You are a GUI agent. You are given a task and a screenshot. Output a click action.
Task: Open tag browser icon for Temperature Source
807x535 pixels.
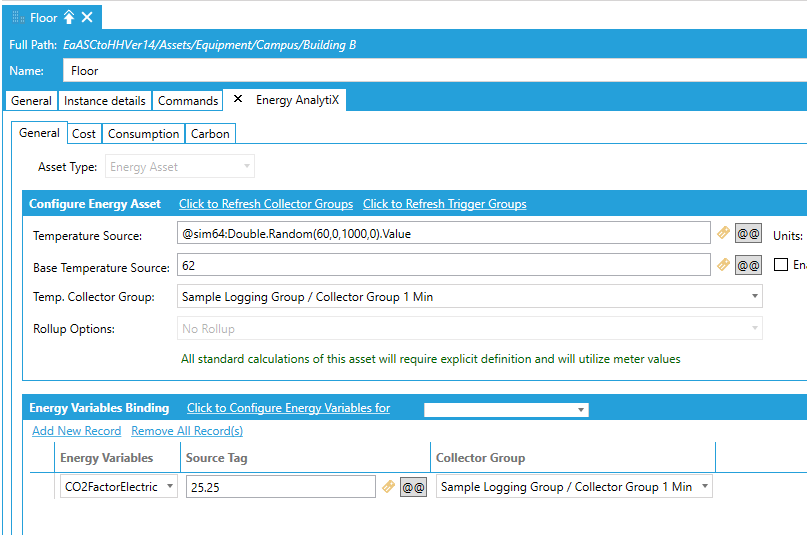(x=723, y=233)
